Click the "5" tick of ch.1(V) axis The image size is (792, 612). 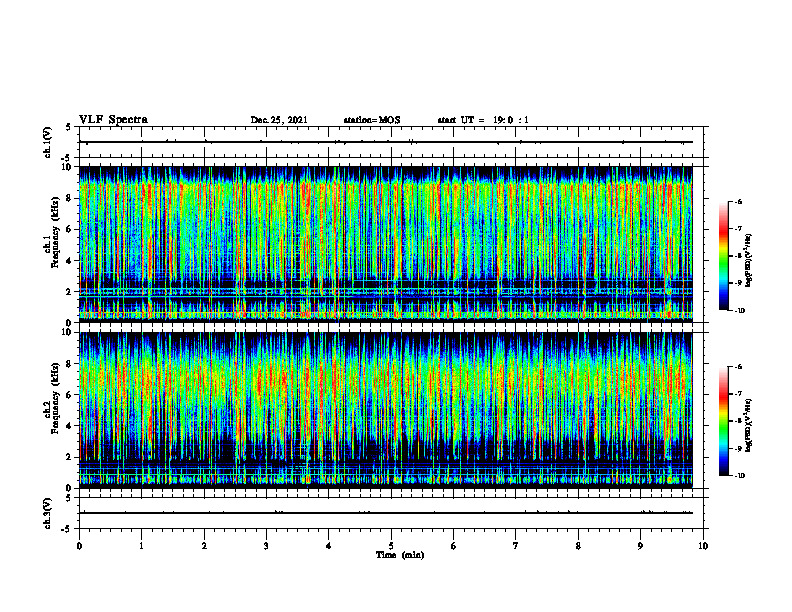(69, 127)
